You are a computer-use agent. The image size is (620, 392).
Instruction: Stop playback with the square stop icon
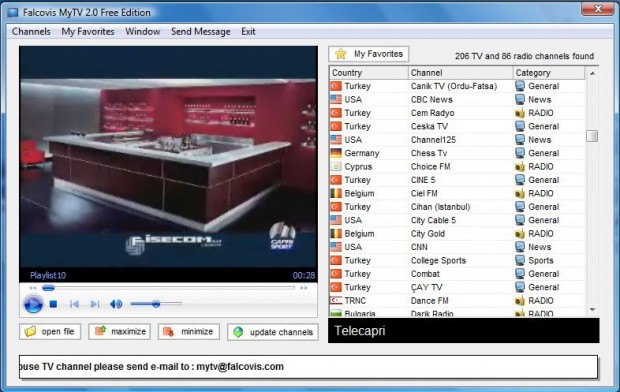53,304
